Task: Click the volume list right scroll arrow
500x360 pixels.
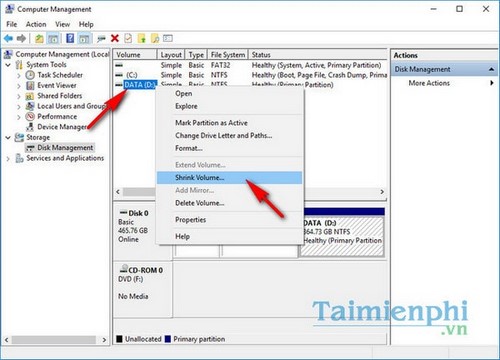Action: (x=382, y=192)
